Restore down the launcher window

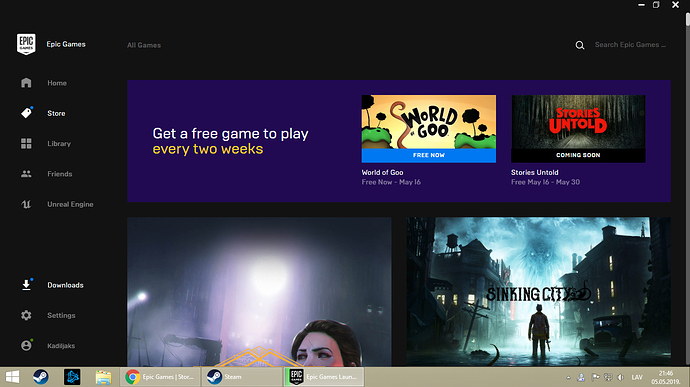pyautogui.click(x=656, y=5)
